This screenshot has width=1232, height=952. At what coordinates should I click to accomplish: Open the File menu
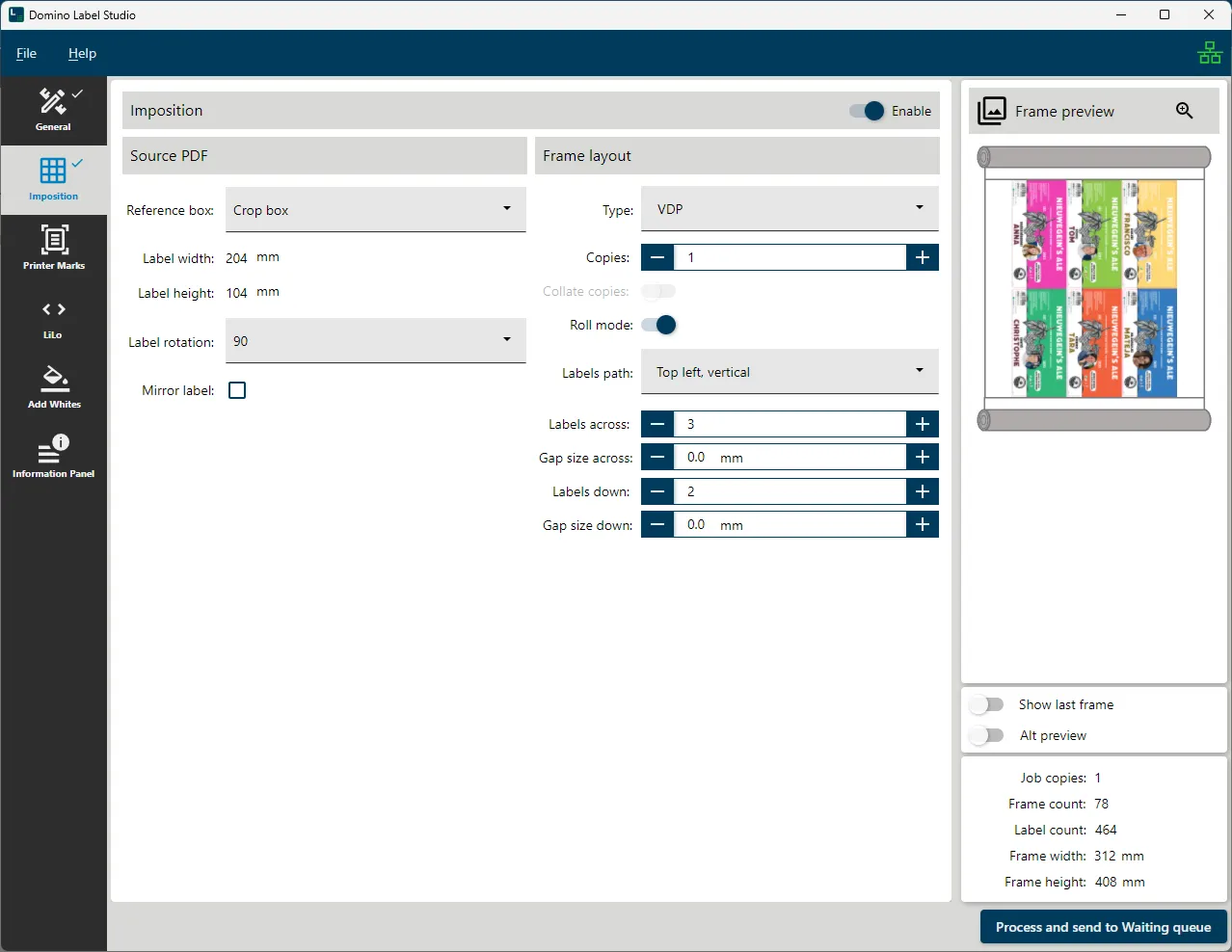(x=26, y=53)
